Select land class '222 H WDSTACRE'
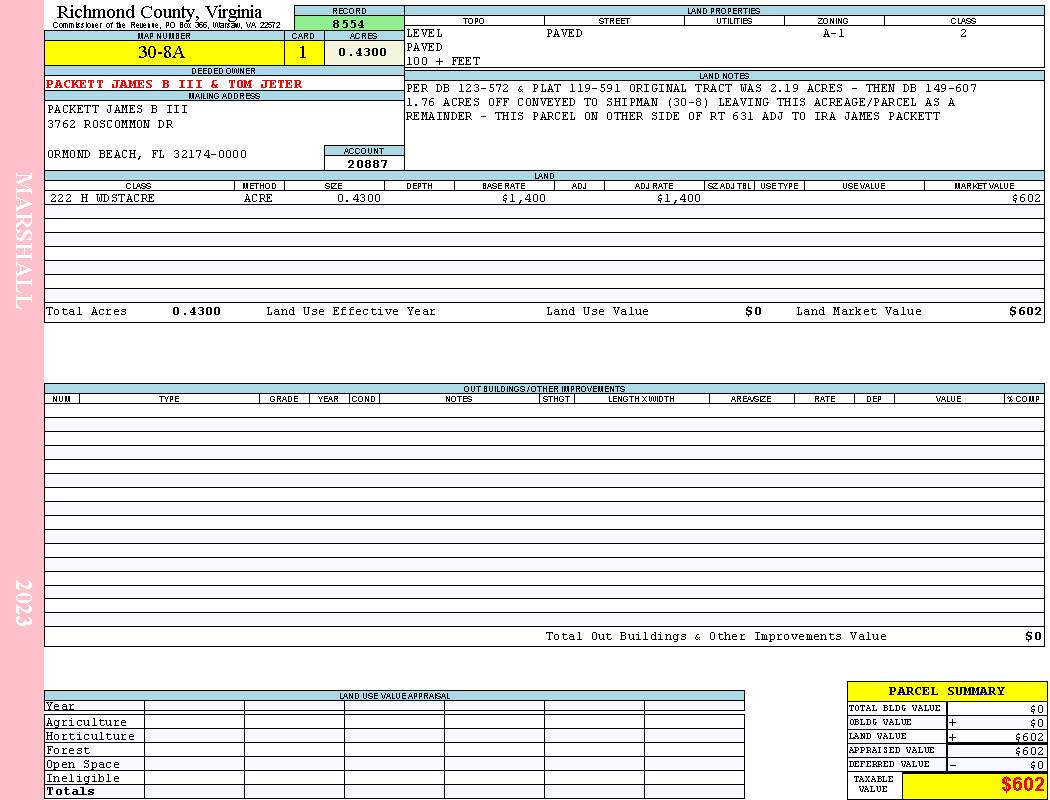The image size is (1050, 800). click(x=102, y=198)
